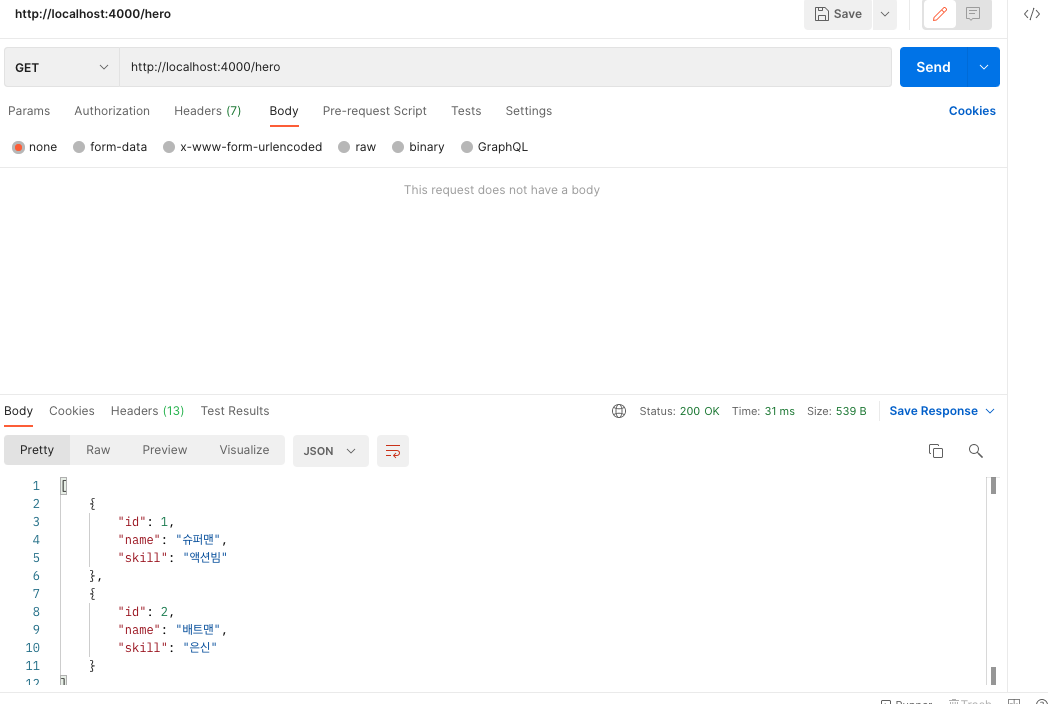This screenshot has height=704, width=1048.
Task: Click the Save floppy disk button
Action: coord(837,14)
